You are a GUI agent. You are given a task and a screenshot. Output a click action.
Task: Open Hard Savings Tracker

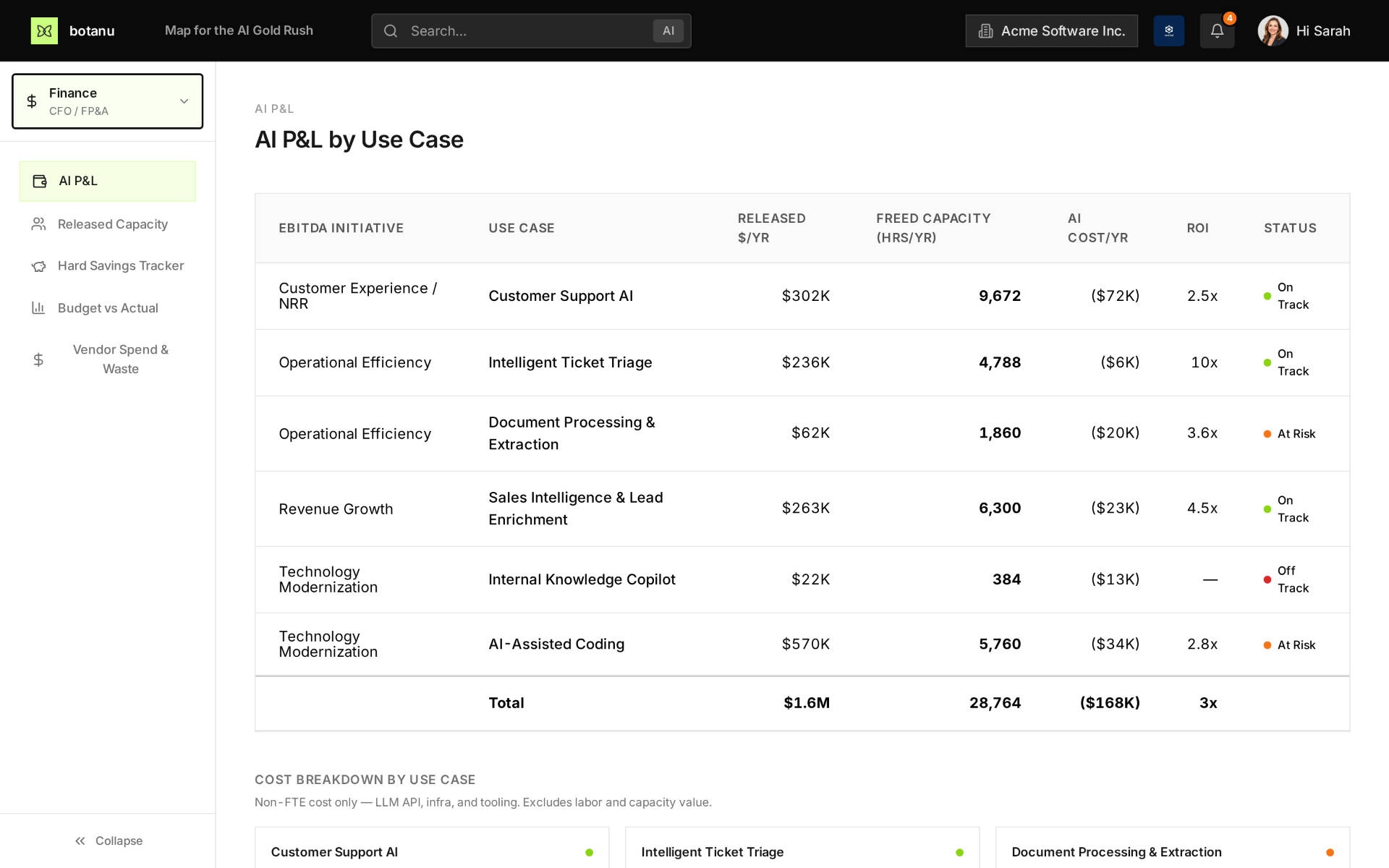click(x=108, y=266)
